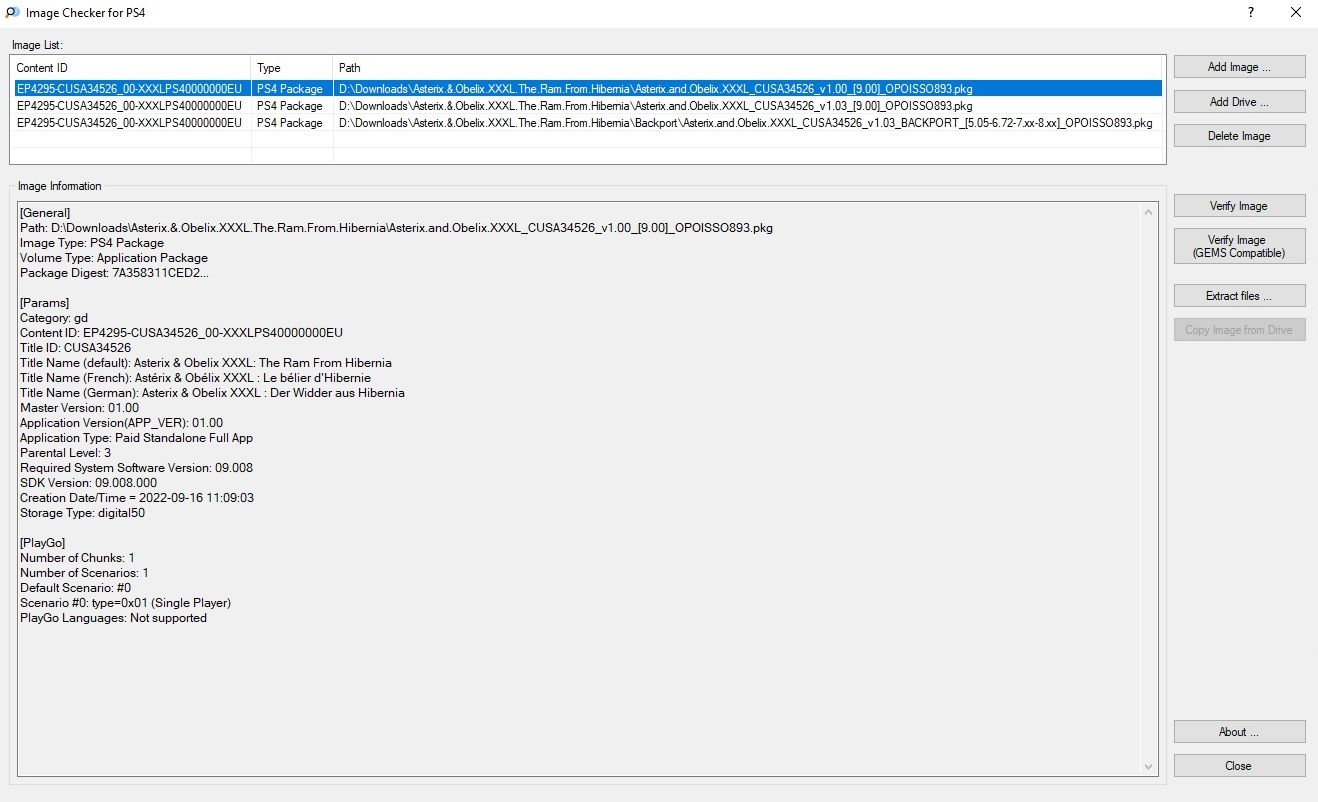Click the [PlayGo] section heading

(x=43, y=543)
